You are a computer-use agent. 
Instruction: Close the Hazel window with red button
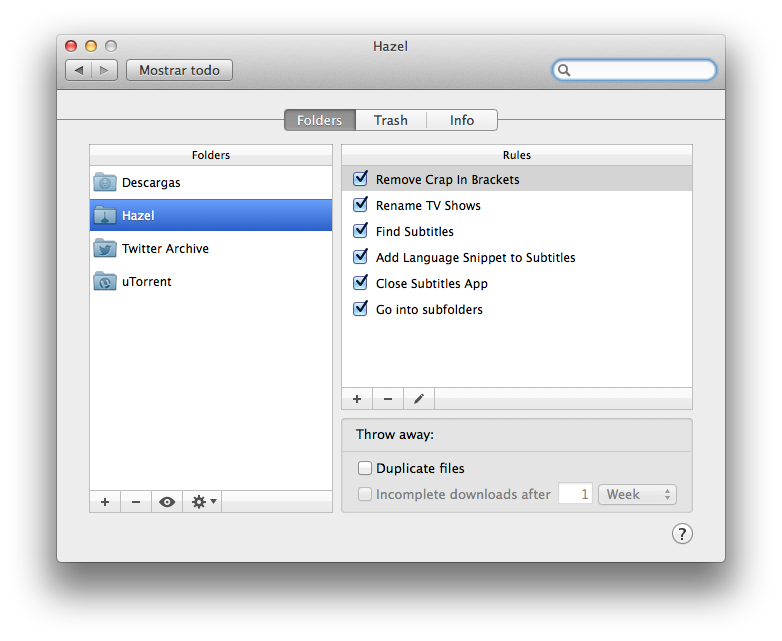point(71,46)
